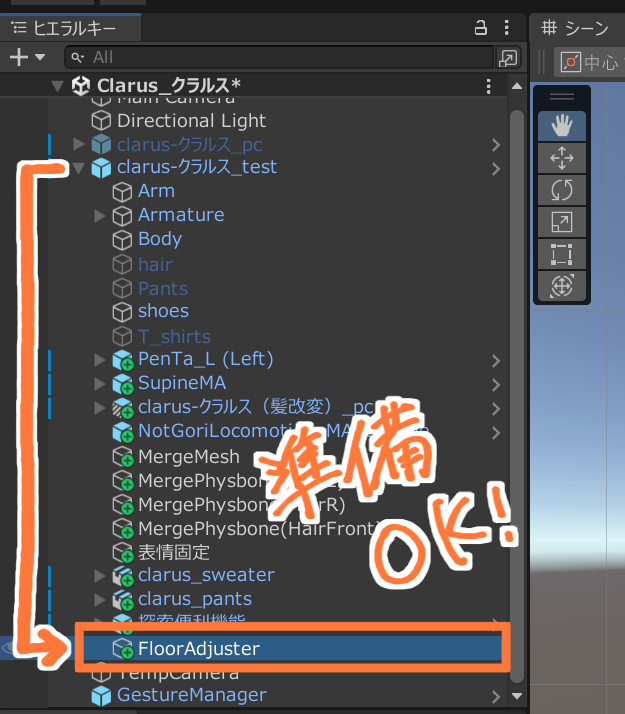Viewport: 625px width, 714px height.
Task: Switch to the ヒエラルキー tab
Action: coord(64,28)
